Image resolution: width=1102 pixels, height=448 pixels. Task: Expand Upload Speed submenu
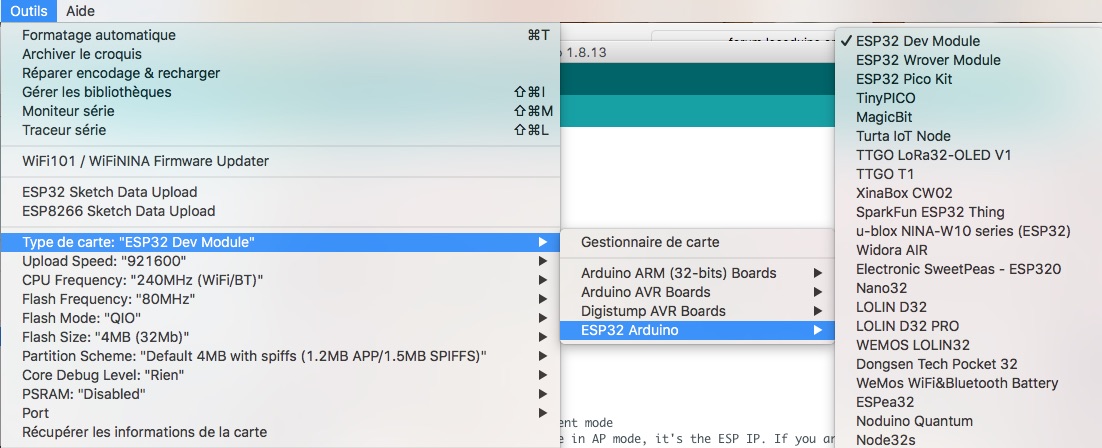(280, 261)
